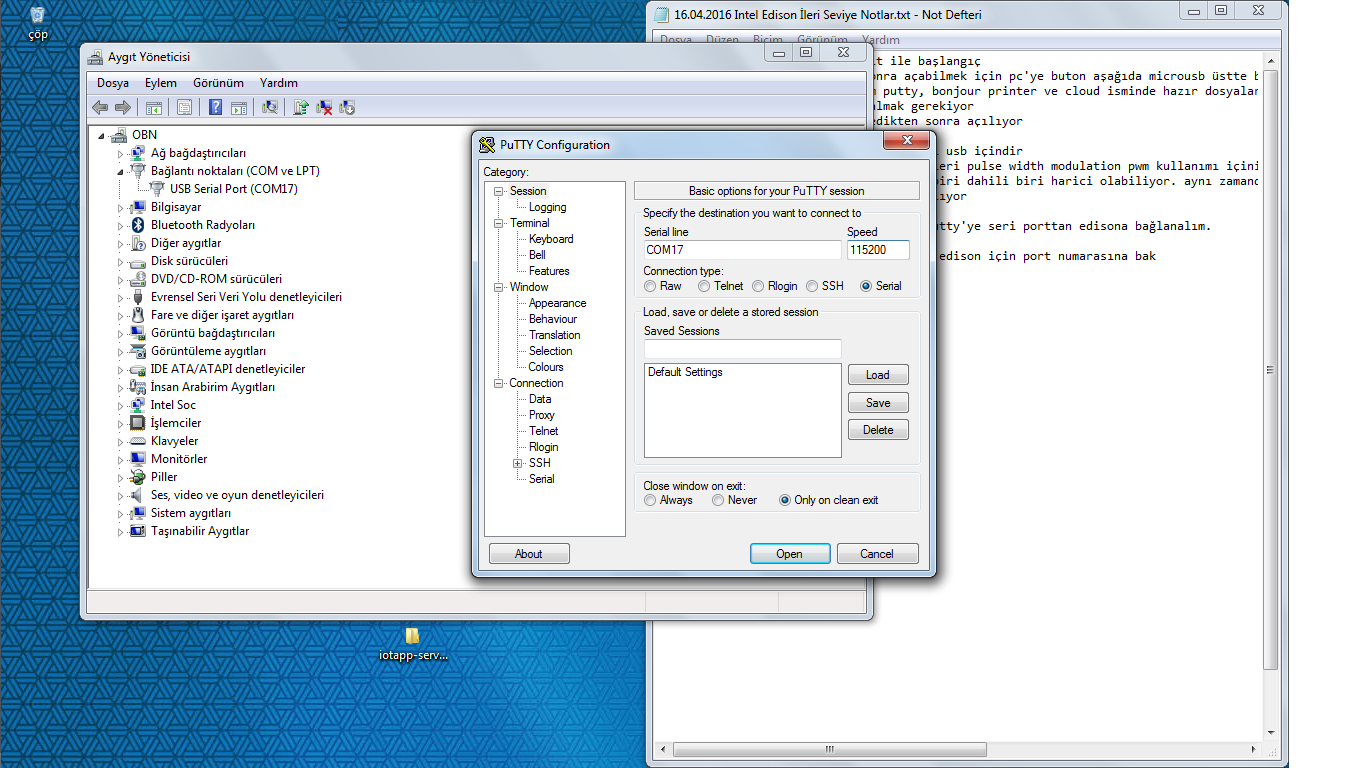Click the OBN computer root icon
The width and height of the screenshot is (1366, 768).
119,135
